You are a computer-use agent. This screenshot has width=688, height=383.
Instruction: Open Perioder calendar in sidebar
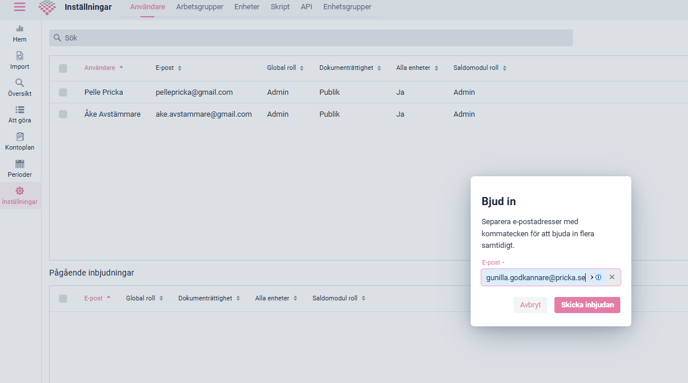19,169
